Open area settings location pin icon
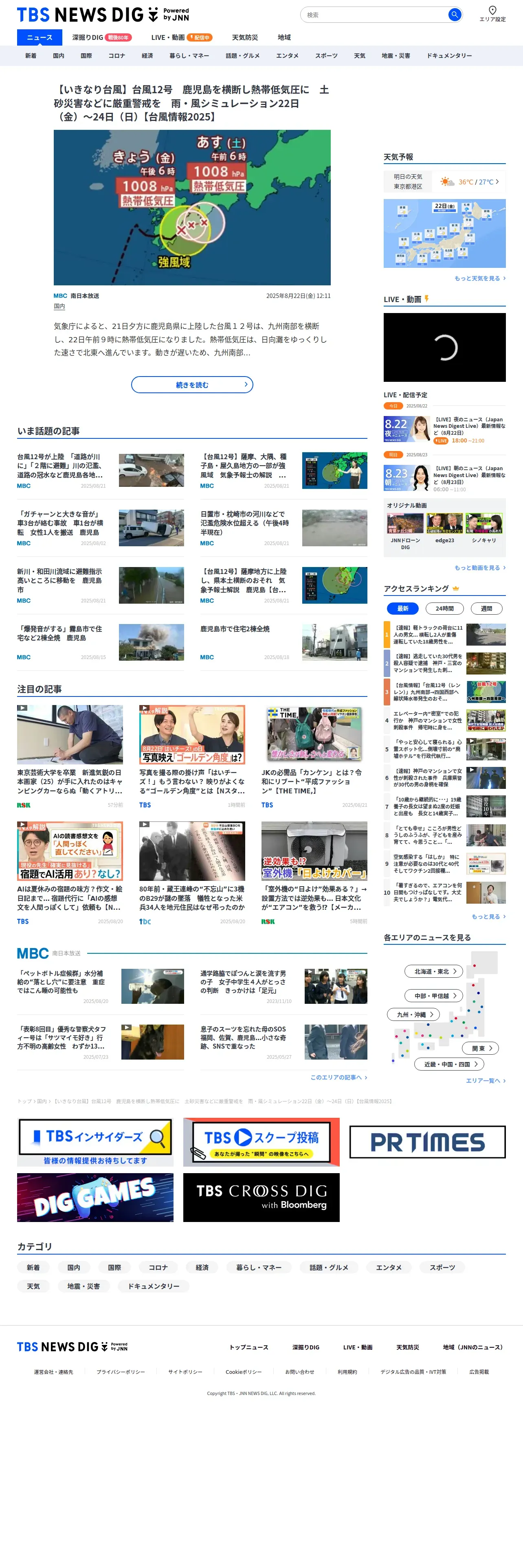This screenshot has width=523, height=1568. (492, 10)
